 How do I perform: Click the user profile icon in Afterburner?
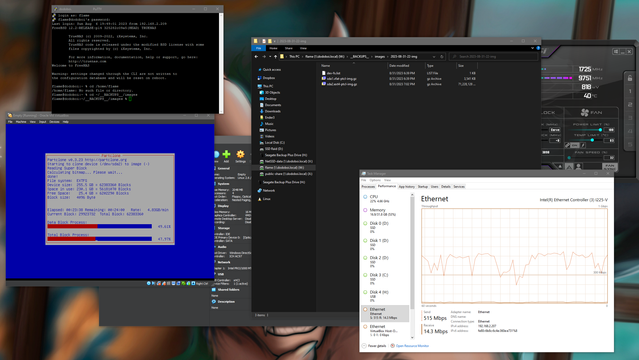pyautogui.click(x=578, y=166)
